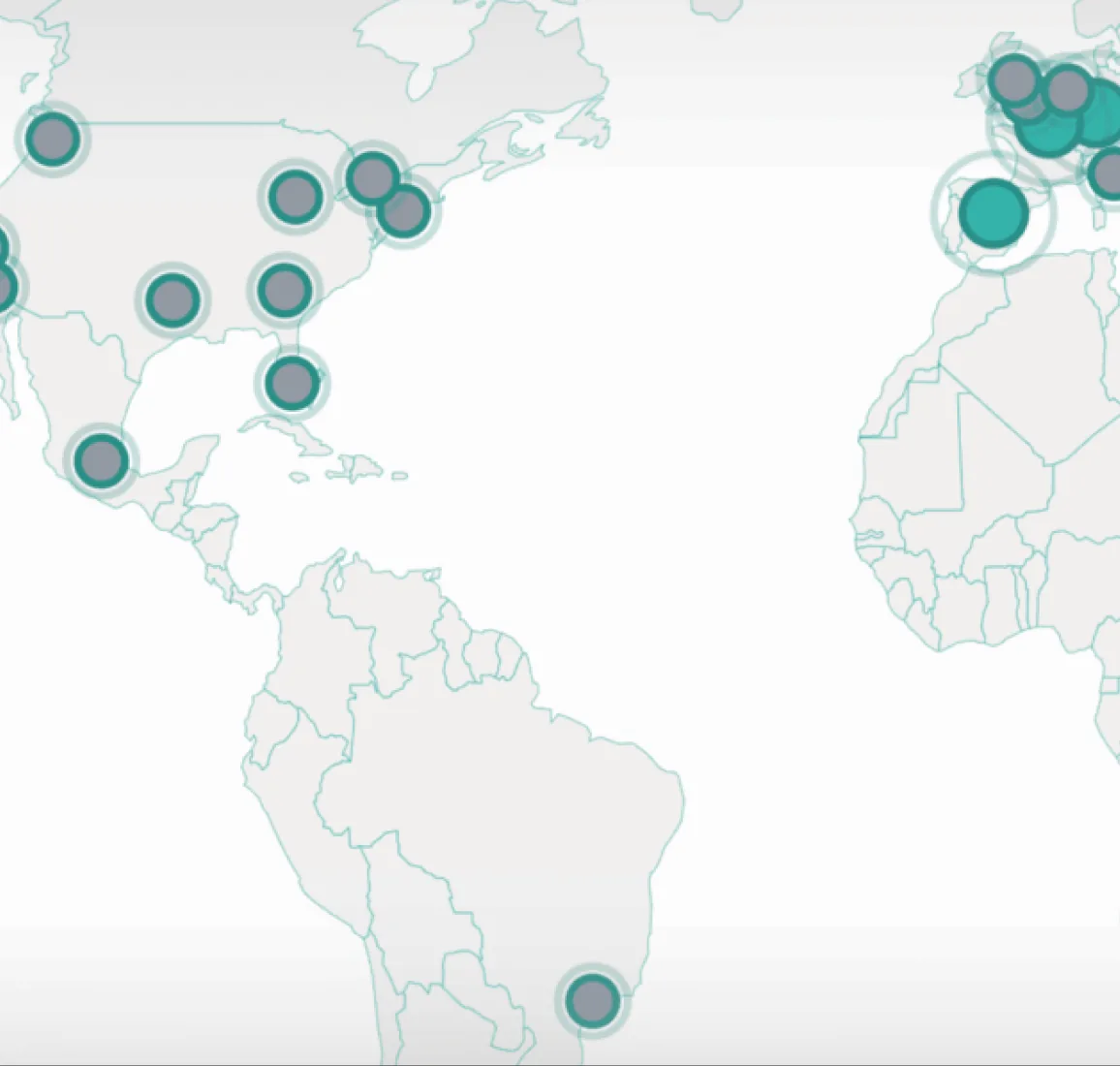This screenshot has width=1120, height=1066.
Task: Select the Texas marker near Dallas
Action: (x=172, y=299)
